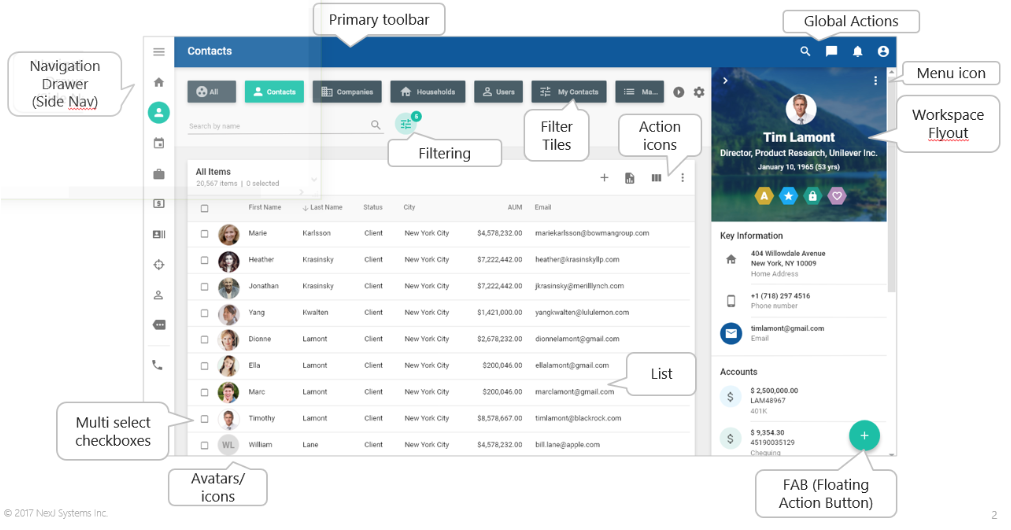The width and height of the screenshot is (1011, 530).
Task: Click the orange hexagon 'A' badge
Action: 764,195
